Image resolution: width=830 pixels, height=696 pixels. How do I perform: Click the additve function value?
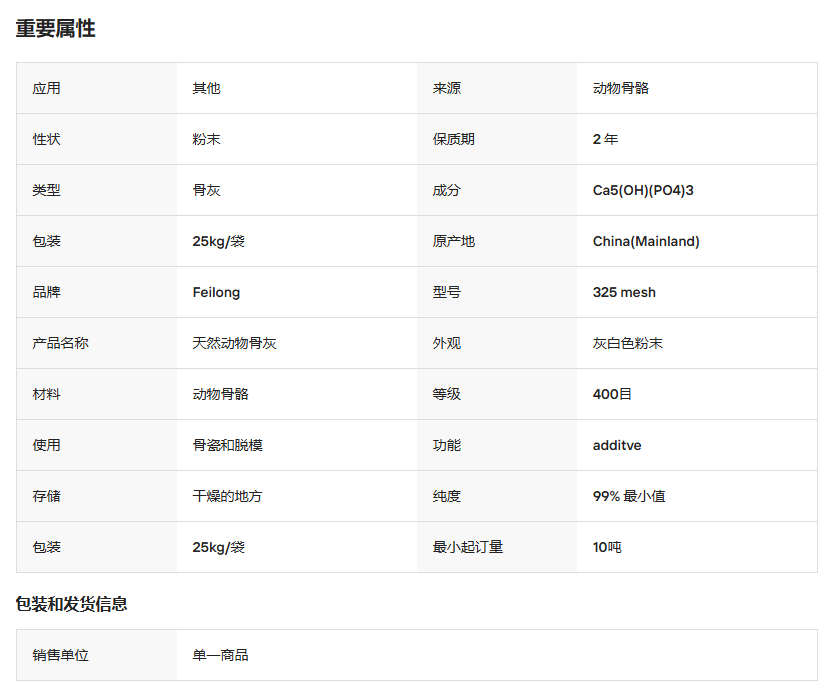[x=617, y=445]
